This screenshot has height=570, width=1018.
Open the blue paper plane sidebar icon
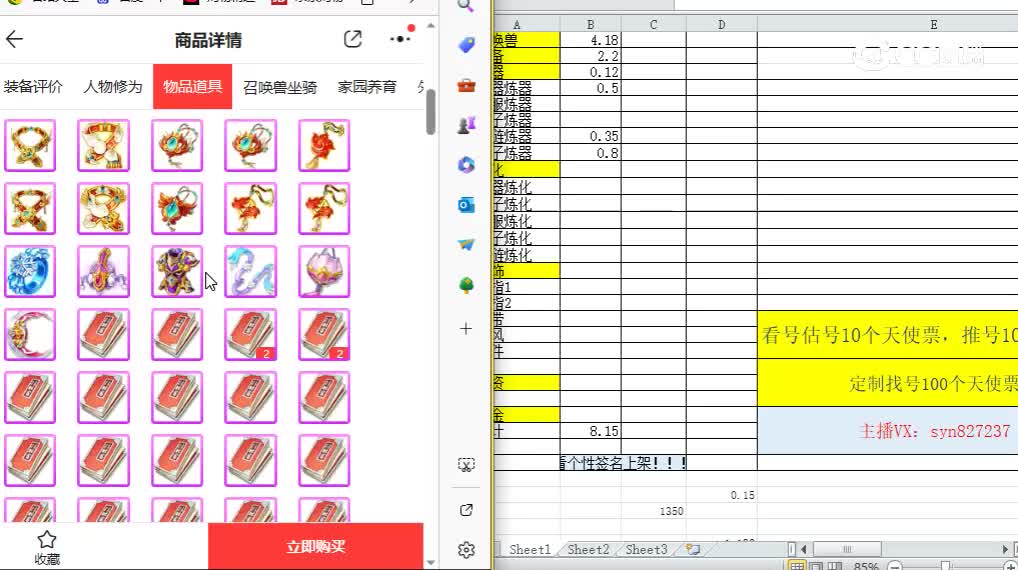(466, 245)
